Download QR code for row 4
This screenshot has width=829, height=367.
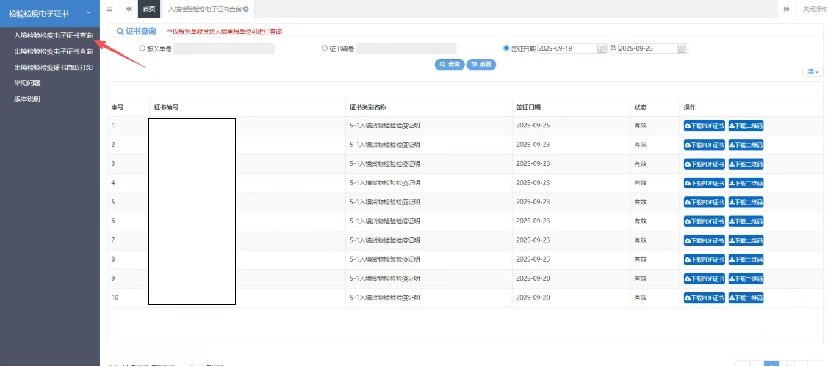coord(746,183)
